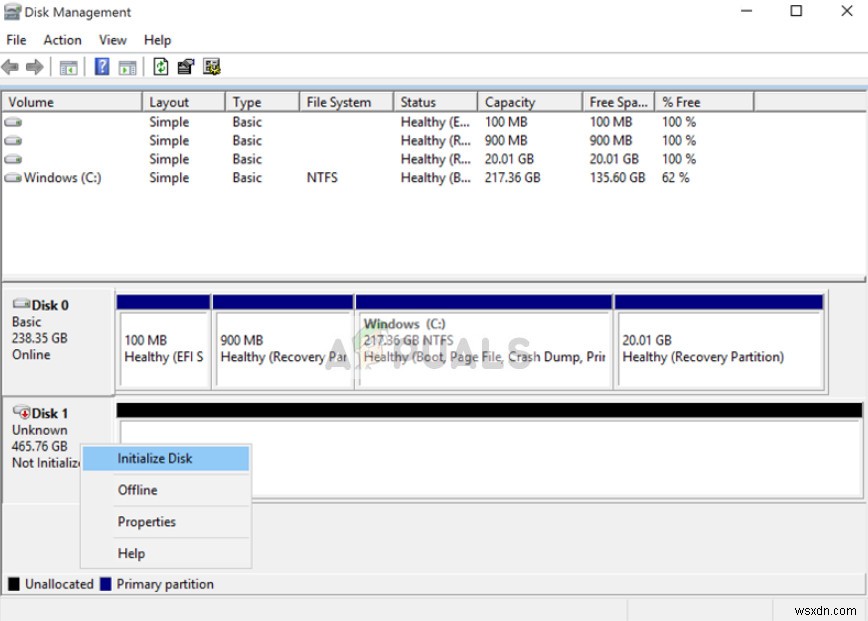The width and height of the screenshot is (868, 621).
Task: Click the disk Settings toolbar icon
Action: [x=211, y=67]
